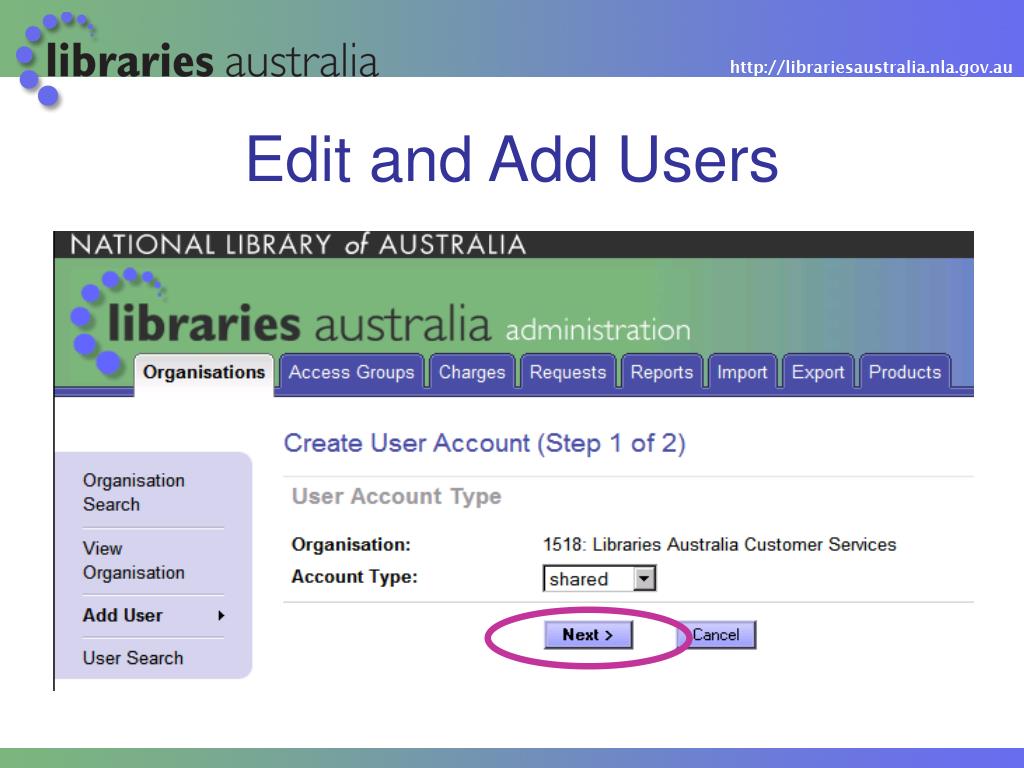Image resolution: width=1024 pixels, height=768 pixels.
Task: Click Organisation Search in the sidebar
Action: click(x=133, y=492)
